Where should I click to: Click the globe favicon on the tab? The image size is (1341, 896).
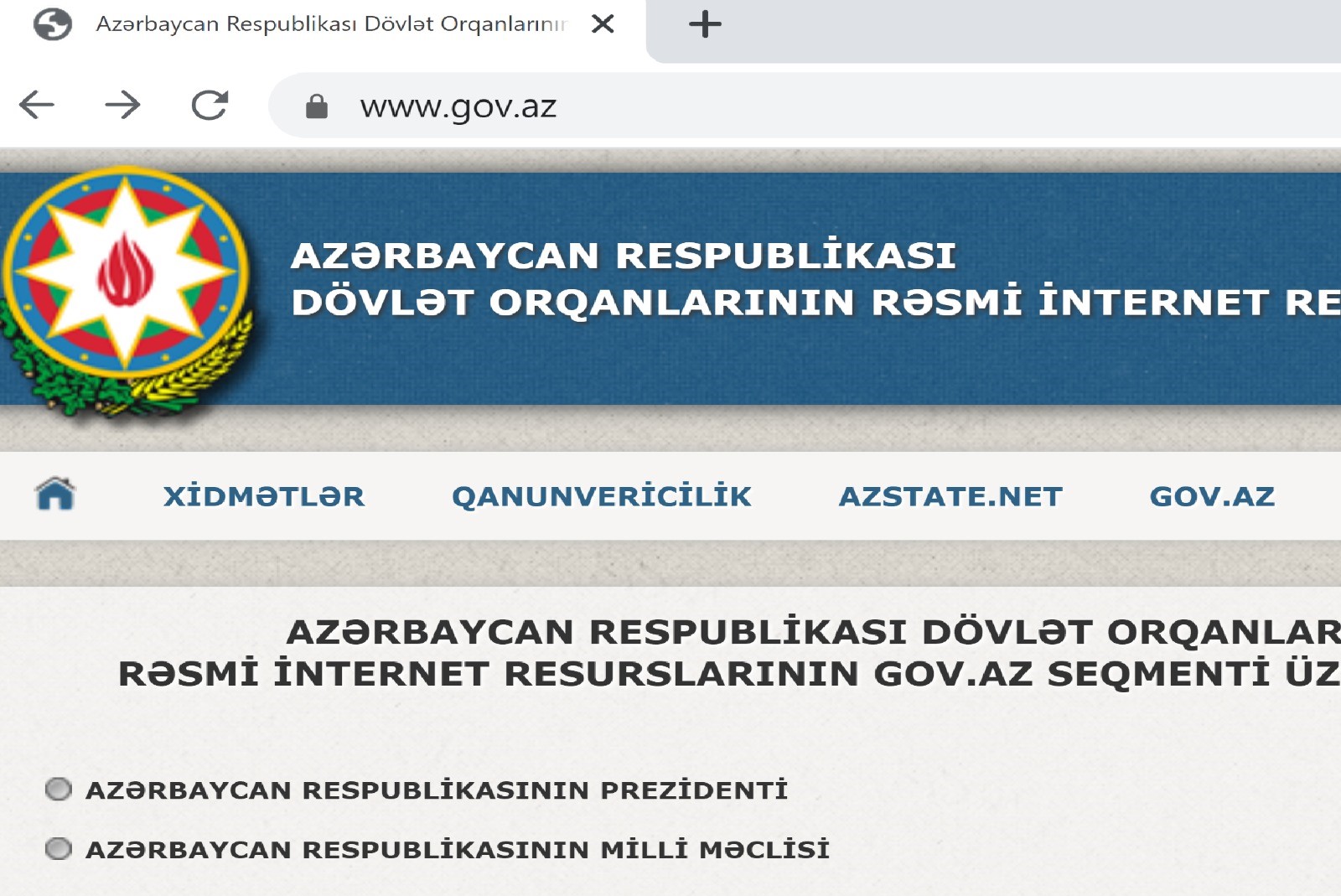[x=52, y=24]
